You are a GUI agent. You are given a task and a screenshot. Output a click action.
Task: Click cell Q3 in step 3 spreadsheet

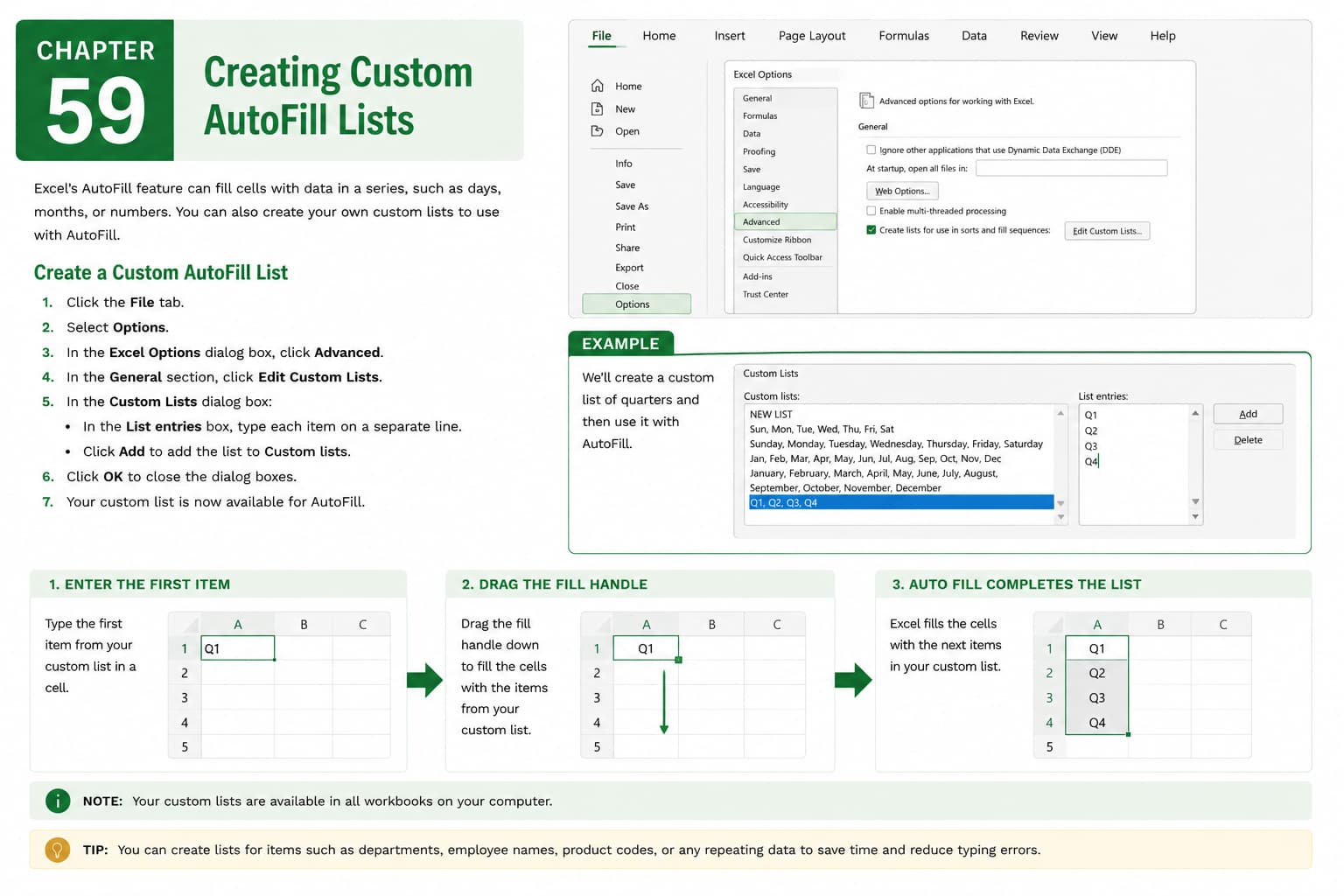tap(1097, 697)
